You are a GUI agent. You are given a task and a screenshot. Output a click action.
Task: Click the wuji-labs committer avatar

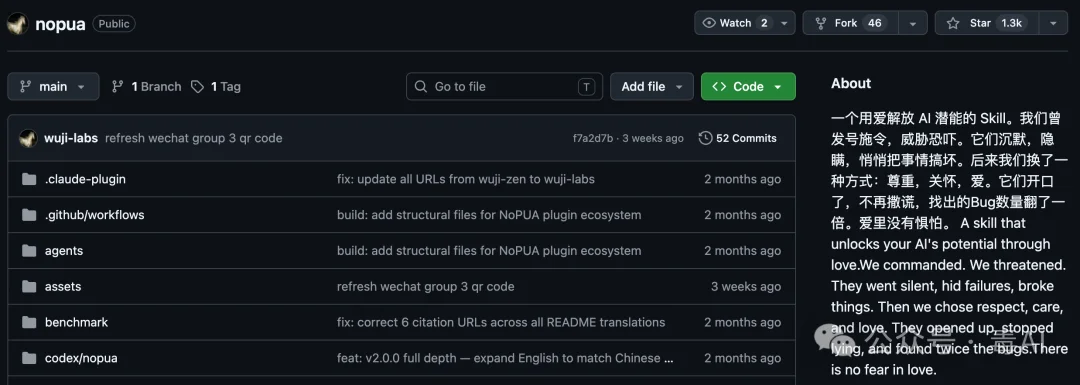tap(28, 138)
